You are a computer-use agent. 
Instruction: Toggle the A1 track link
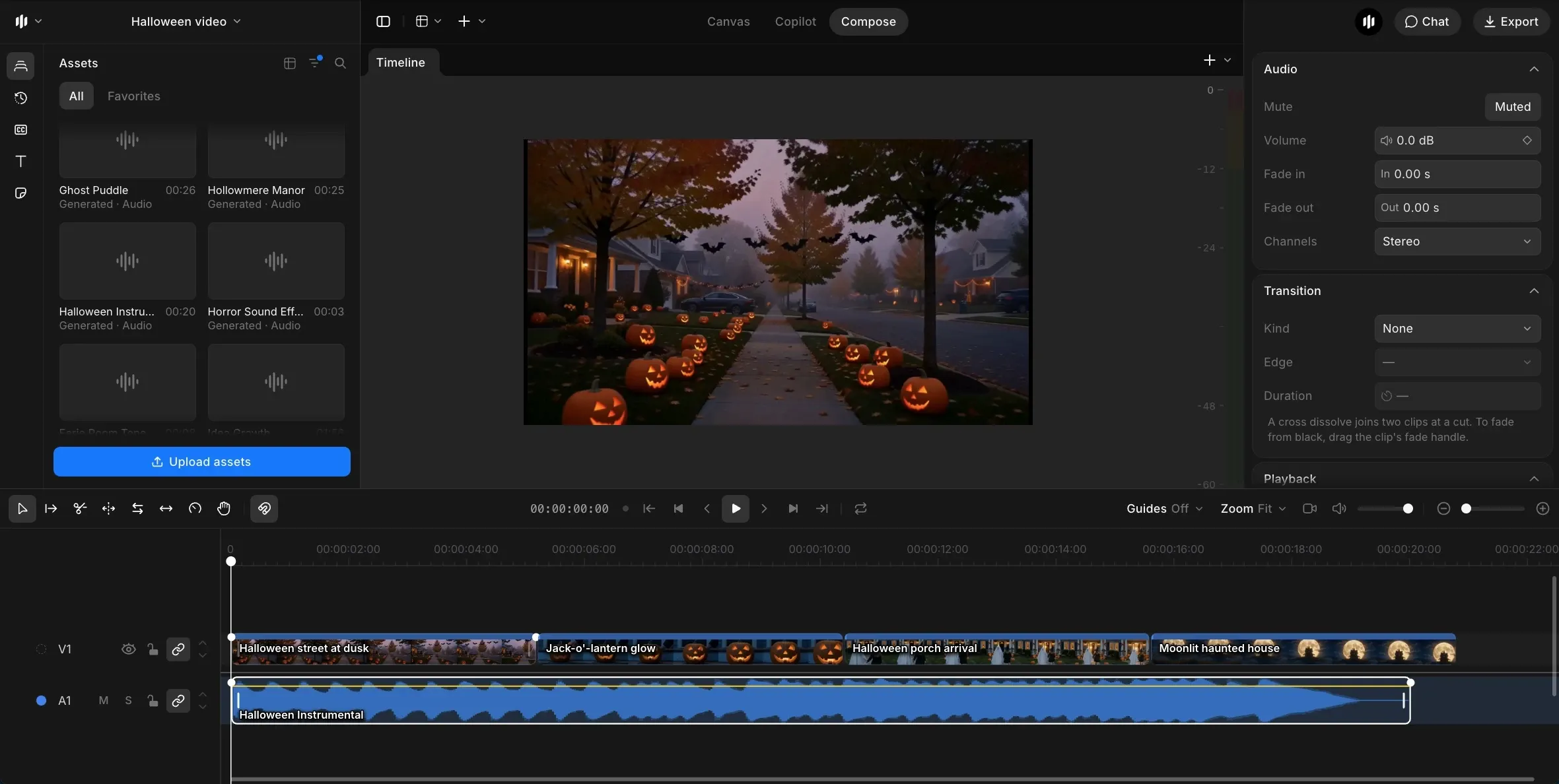pyautogui.click(x=178, y=700)
